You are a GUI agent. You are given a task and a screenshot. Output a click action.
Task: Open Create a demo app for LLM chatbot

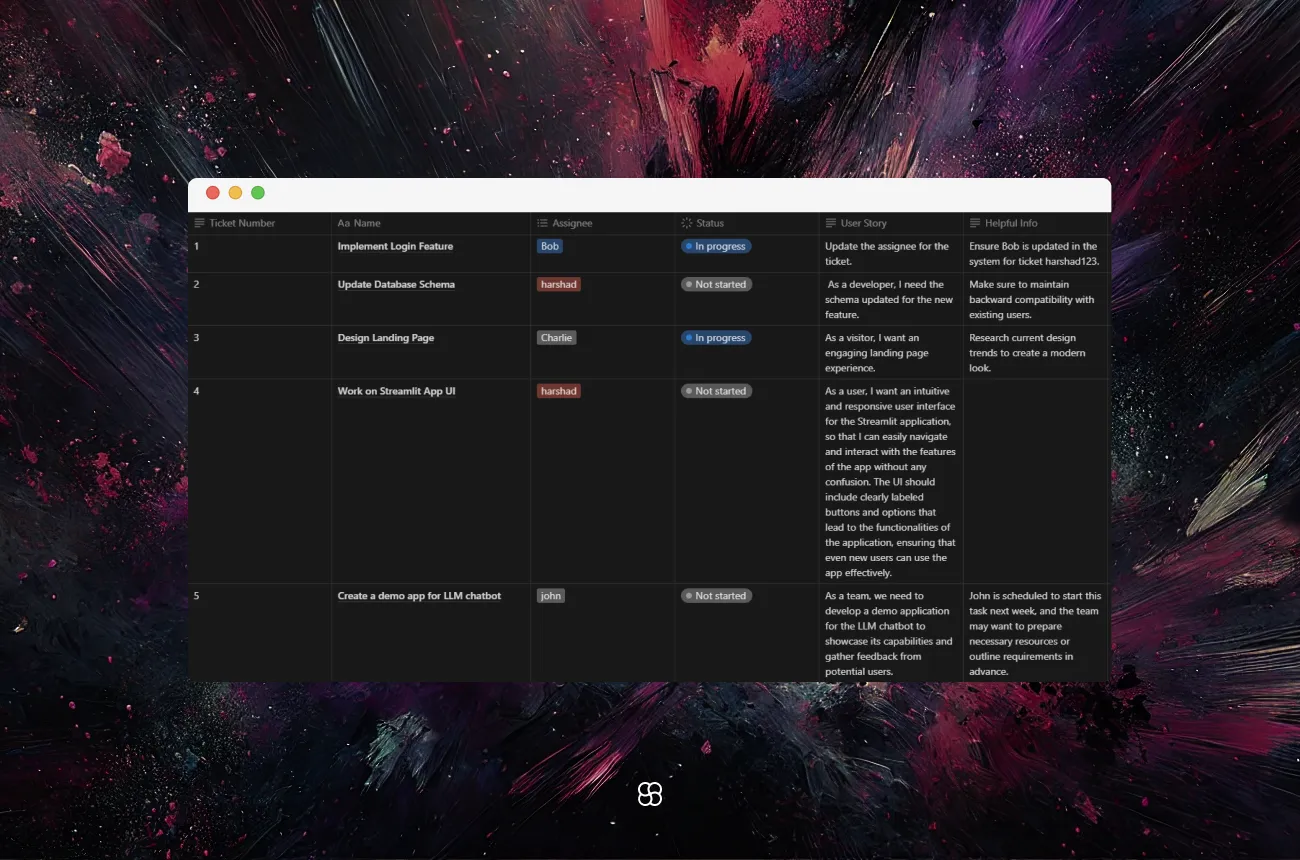pyautogui.click(x=419, y=596)
